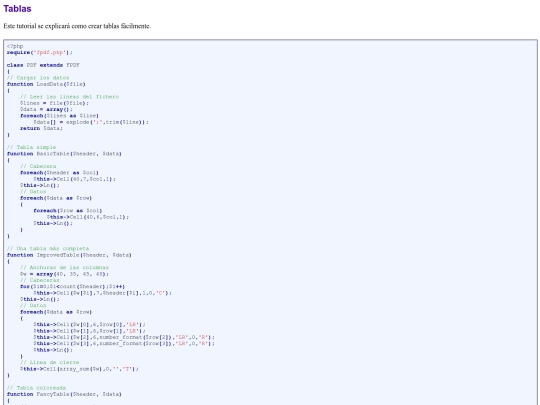Click the line 'foreach($row as $col)'

click(68, 210)
